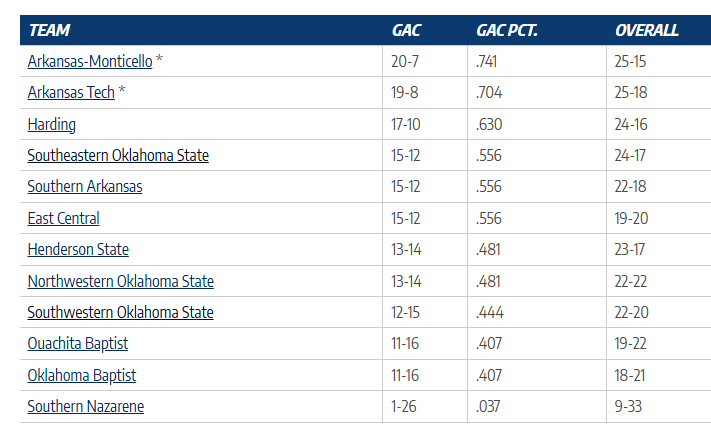Click Arkansas-Monticello's 20-7 GAC record
The height and width of the screenshot is (433, 711).
[406, 61]
